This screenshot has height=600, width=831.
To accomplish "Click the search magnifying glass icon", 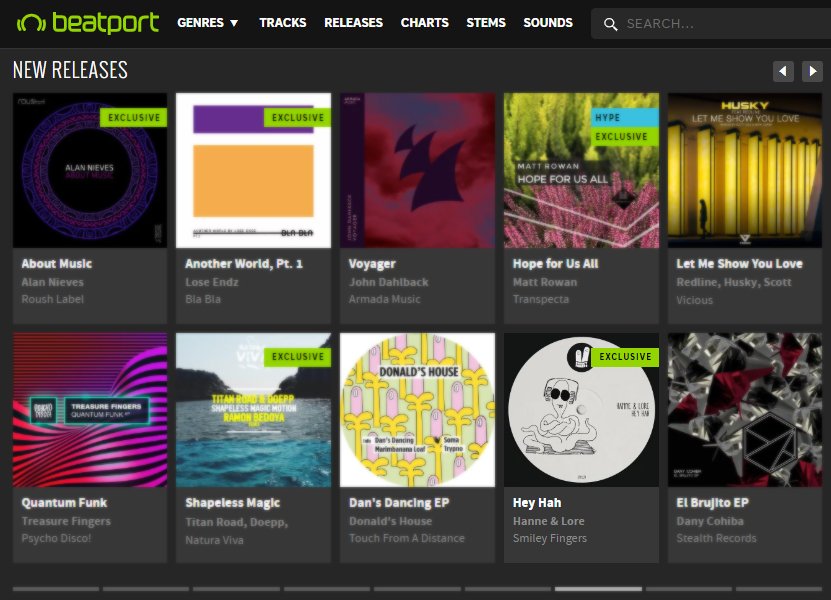I will (610, 23).
